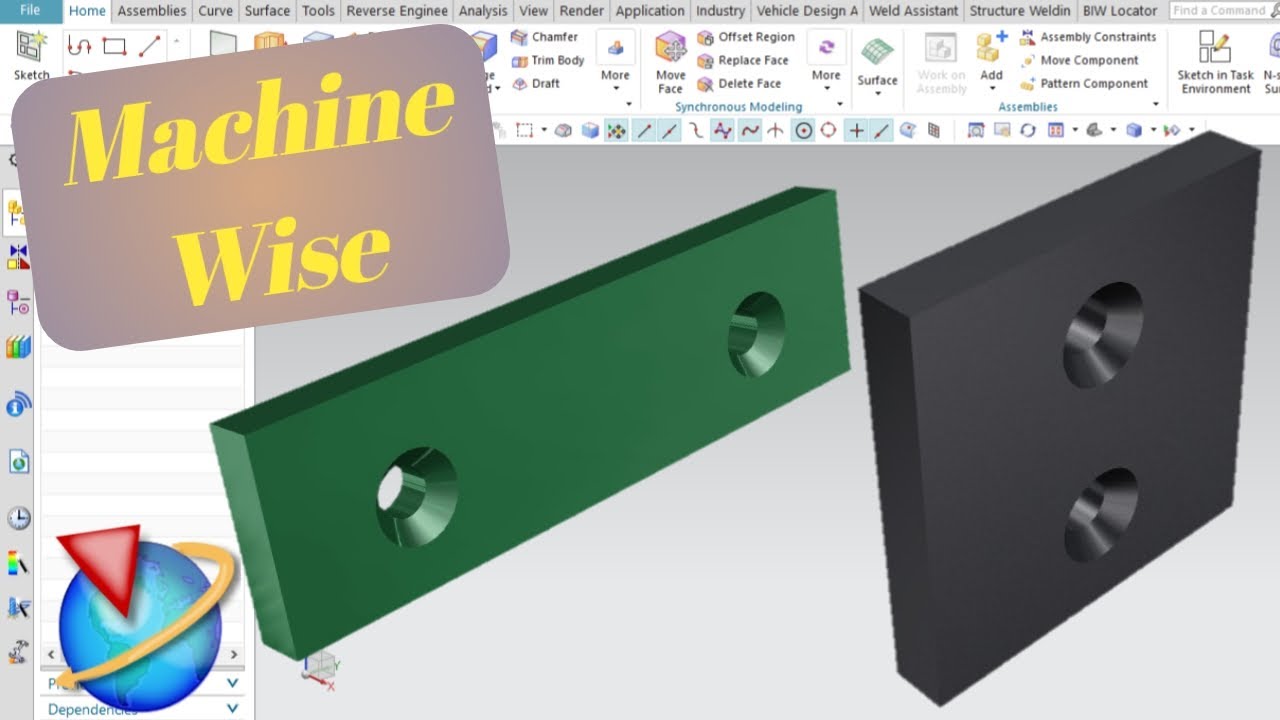Toggle Enable Snap Point button
1280x720 pixels.
click(617, 131)
